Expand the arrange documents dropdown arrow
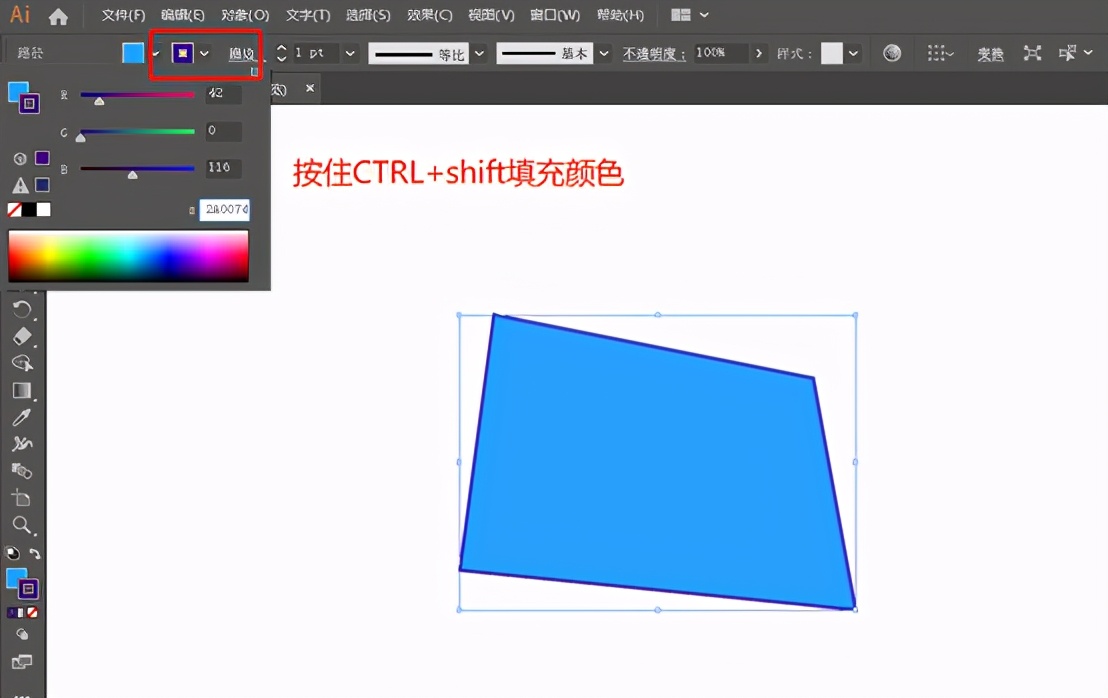The image size is (1108, 698). coord(704,15)
